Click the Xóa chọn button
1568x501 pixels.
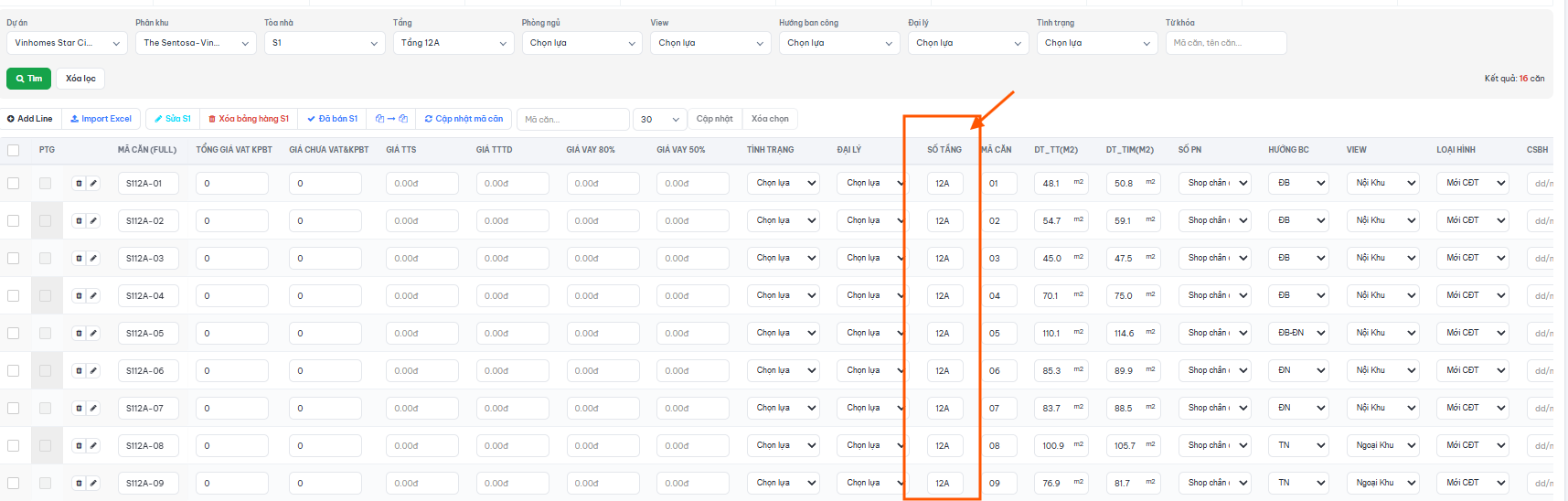coord(770,119)
